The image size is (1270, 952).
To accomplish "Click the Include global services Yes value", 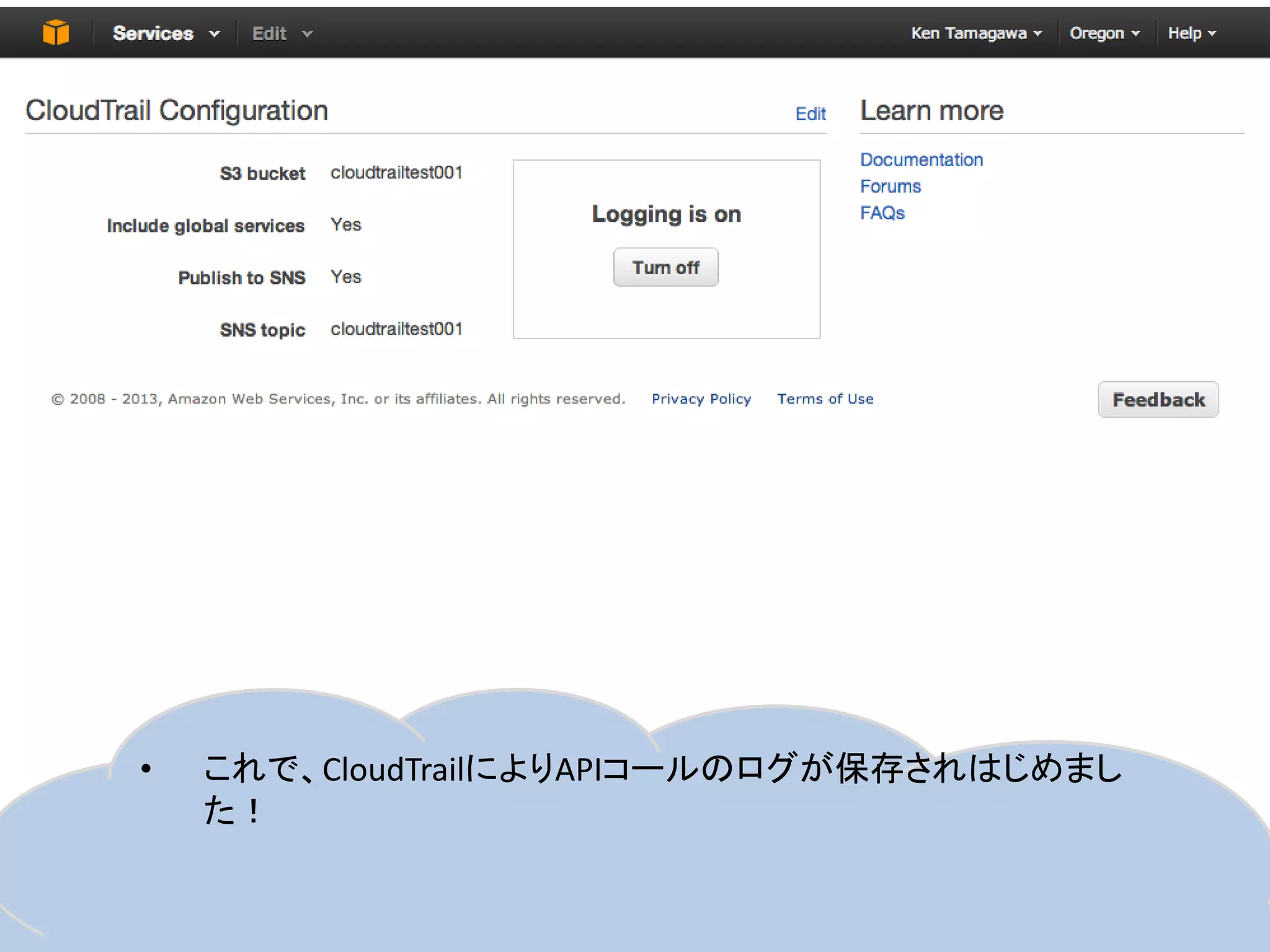I will tap(346, 224).
